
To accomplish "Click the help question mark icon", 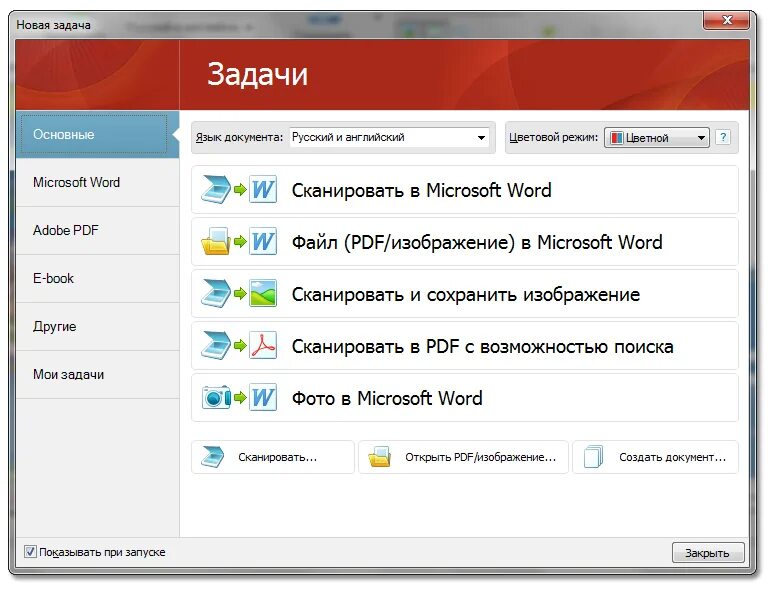I will pos(723,137).
